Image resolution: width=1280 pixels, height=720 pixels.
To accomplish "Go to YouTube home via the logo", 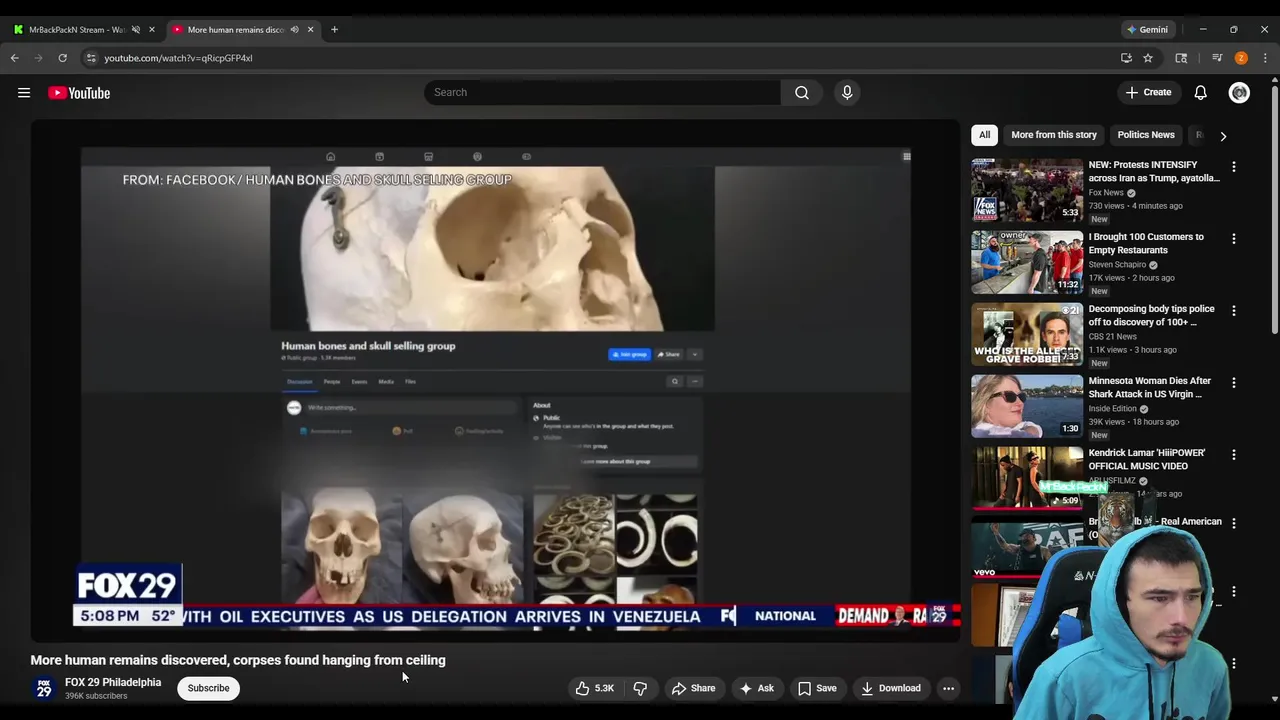I will 79,93.
